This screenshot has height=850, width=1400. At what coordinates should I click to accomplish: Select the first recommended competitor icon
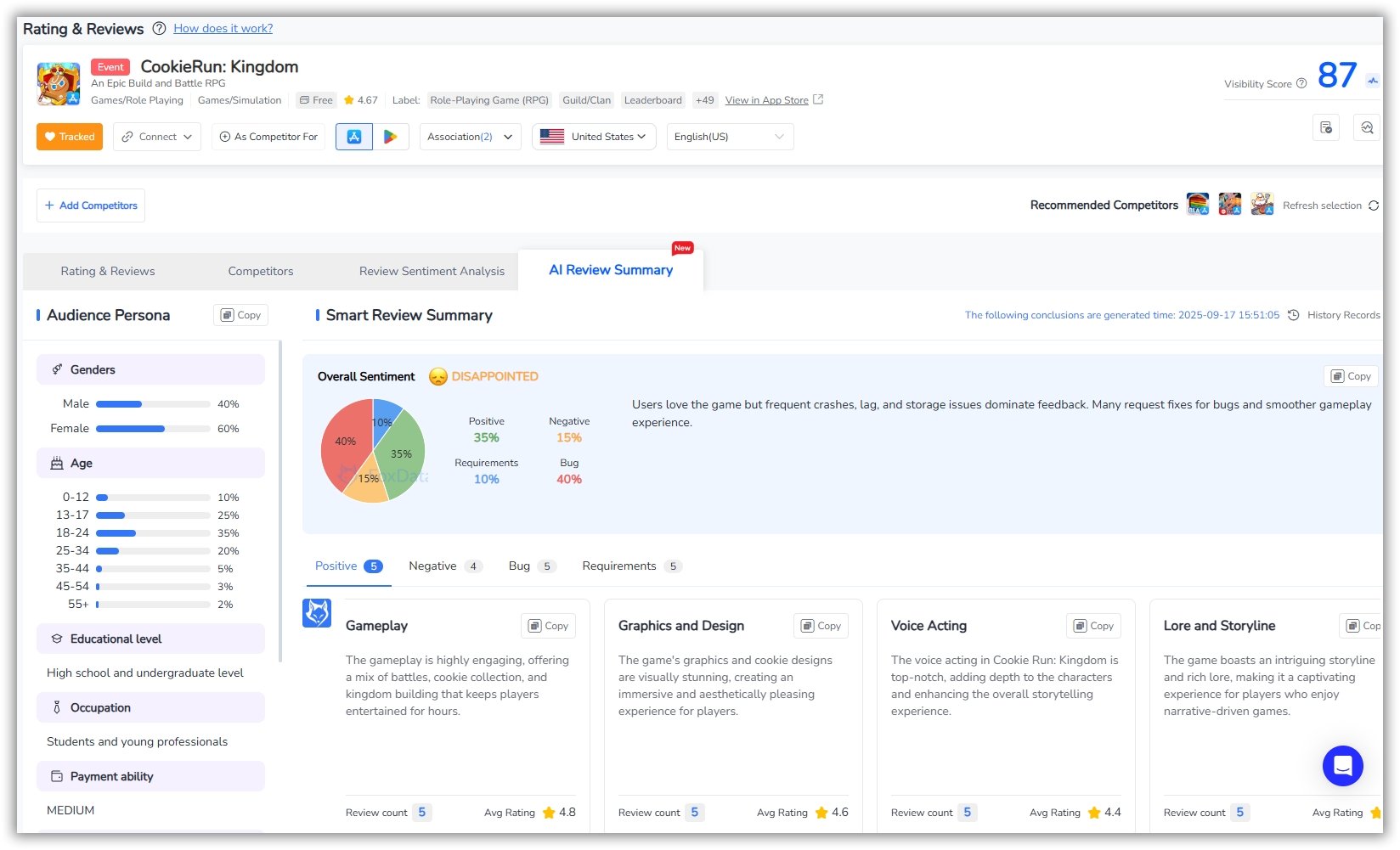click(x=1198, y=204)
